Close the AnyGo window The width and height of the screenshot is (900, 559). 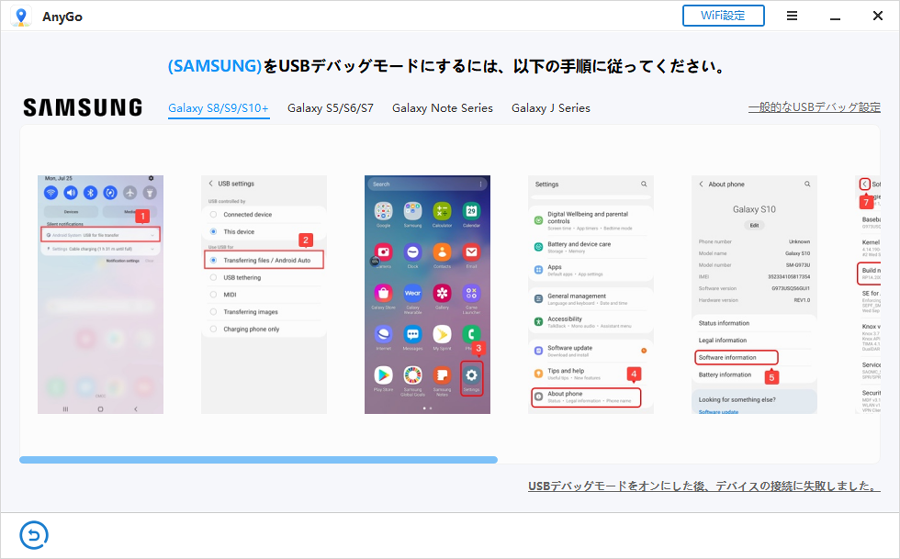878,15
